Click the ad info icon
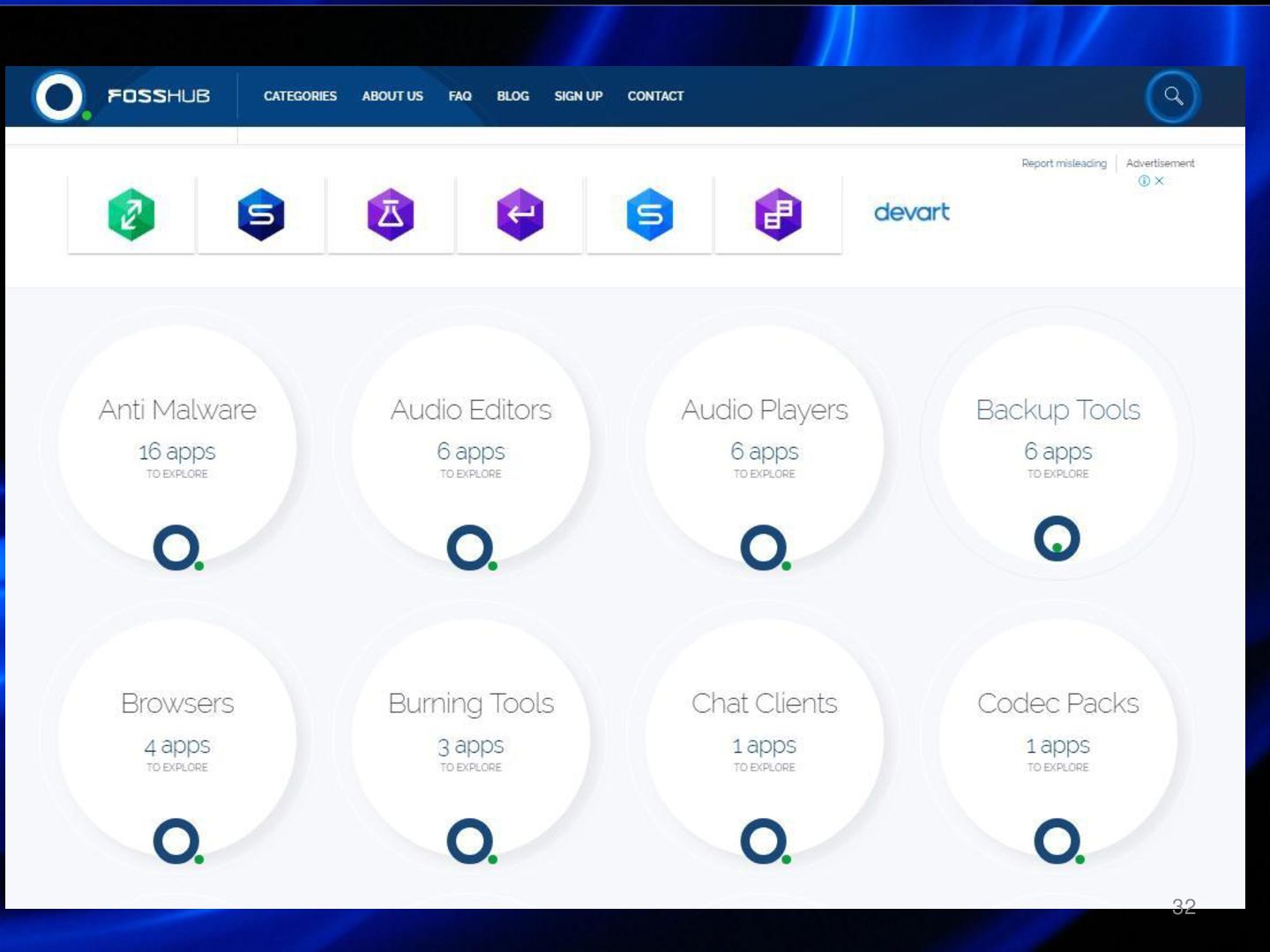Image resolution: width=1270 pixels, height=952 pixels. point(1144,181)
